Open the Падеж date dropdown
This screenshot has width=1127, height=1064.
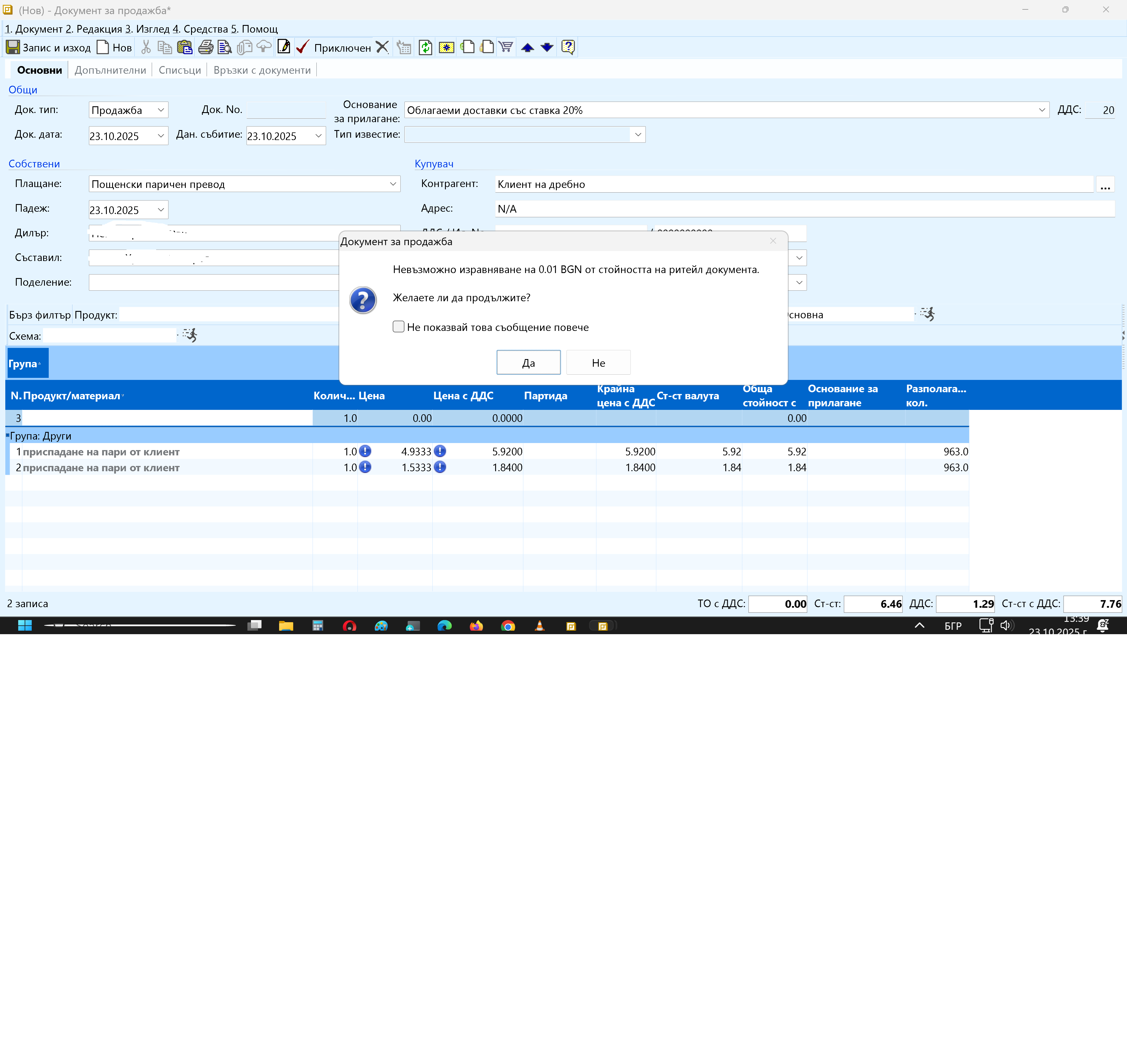coord(161,210)
